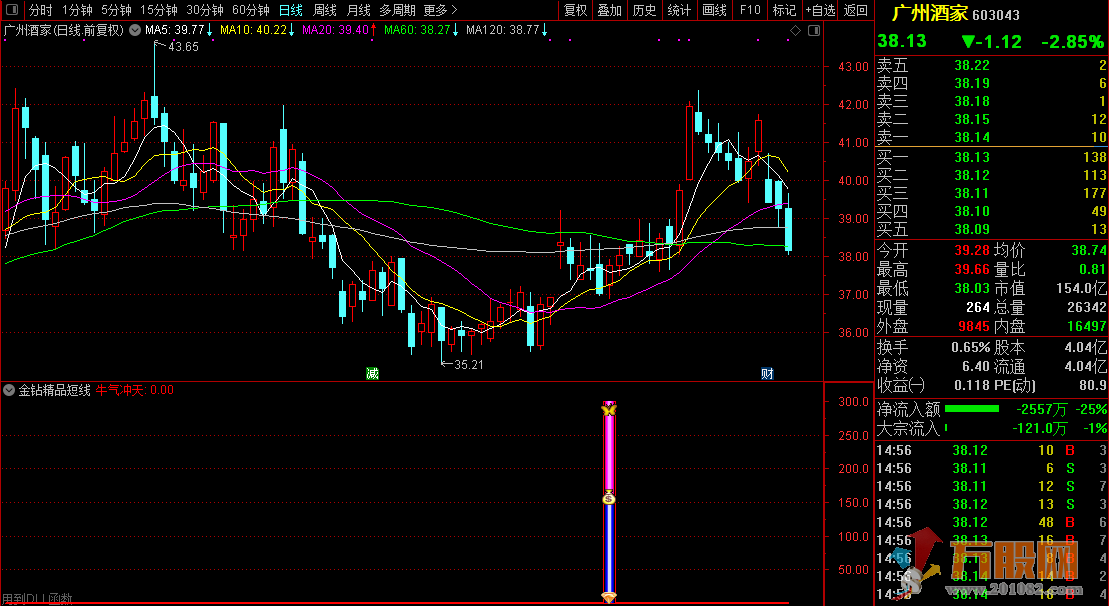This screenshot has width=1109, height=606.
Task: Click the 返回 back button
Action: point(856,10)
